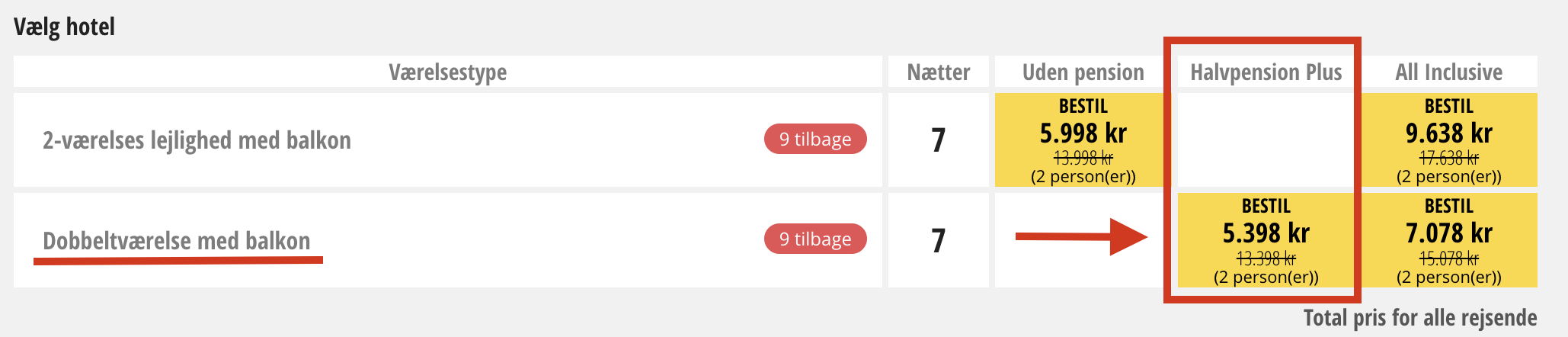The image size is (1568, 337).
Task: Open 2-værelses lejlighed med balkon room type
Action: pyautogui.click(x=197, y=140)
